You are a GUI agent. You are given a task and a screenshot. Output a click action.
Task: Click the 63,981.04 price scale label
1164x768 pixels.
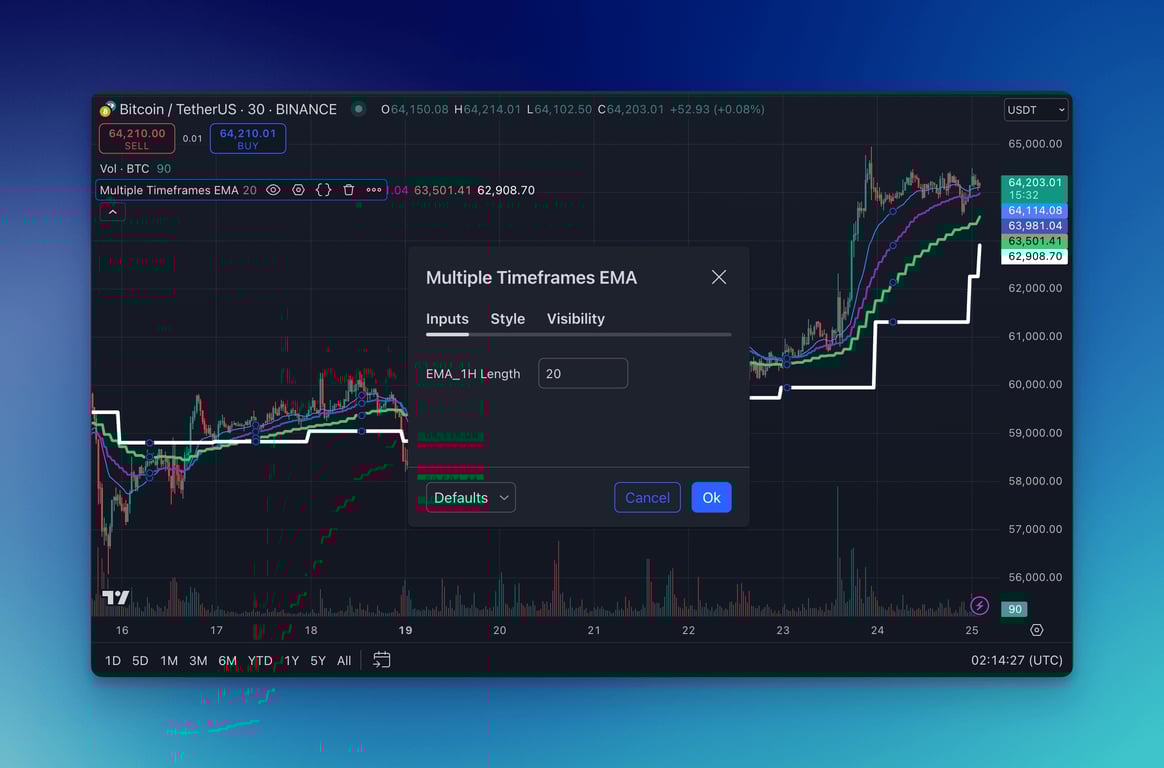(1034, 226)
